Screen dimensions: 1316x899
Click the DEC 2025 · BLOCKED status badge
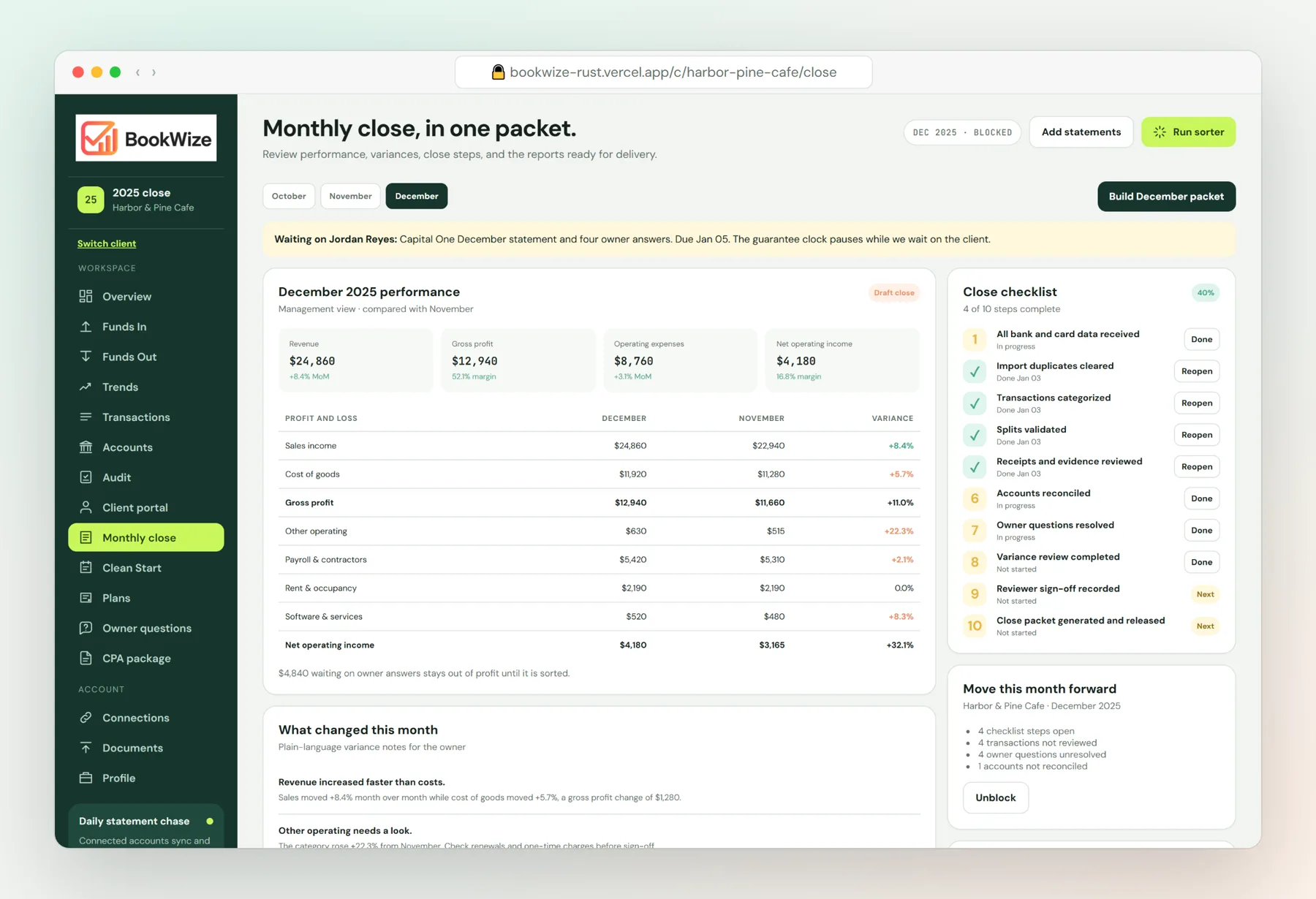tap(962, 132)
